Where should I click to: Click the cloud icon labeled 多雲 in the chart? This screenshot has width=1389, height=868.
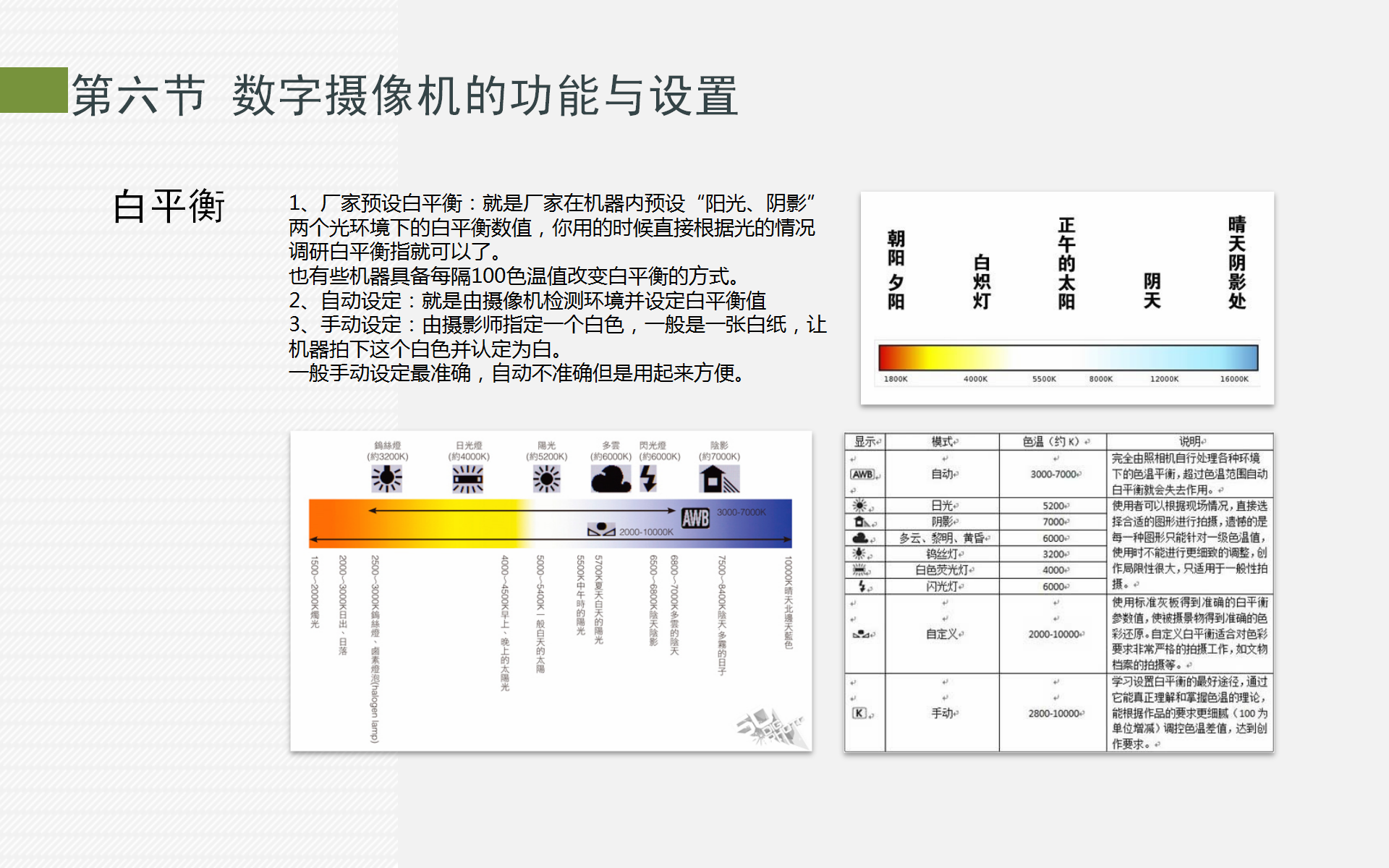pyautogui.click(x=611, y=478)
